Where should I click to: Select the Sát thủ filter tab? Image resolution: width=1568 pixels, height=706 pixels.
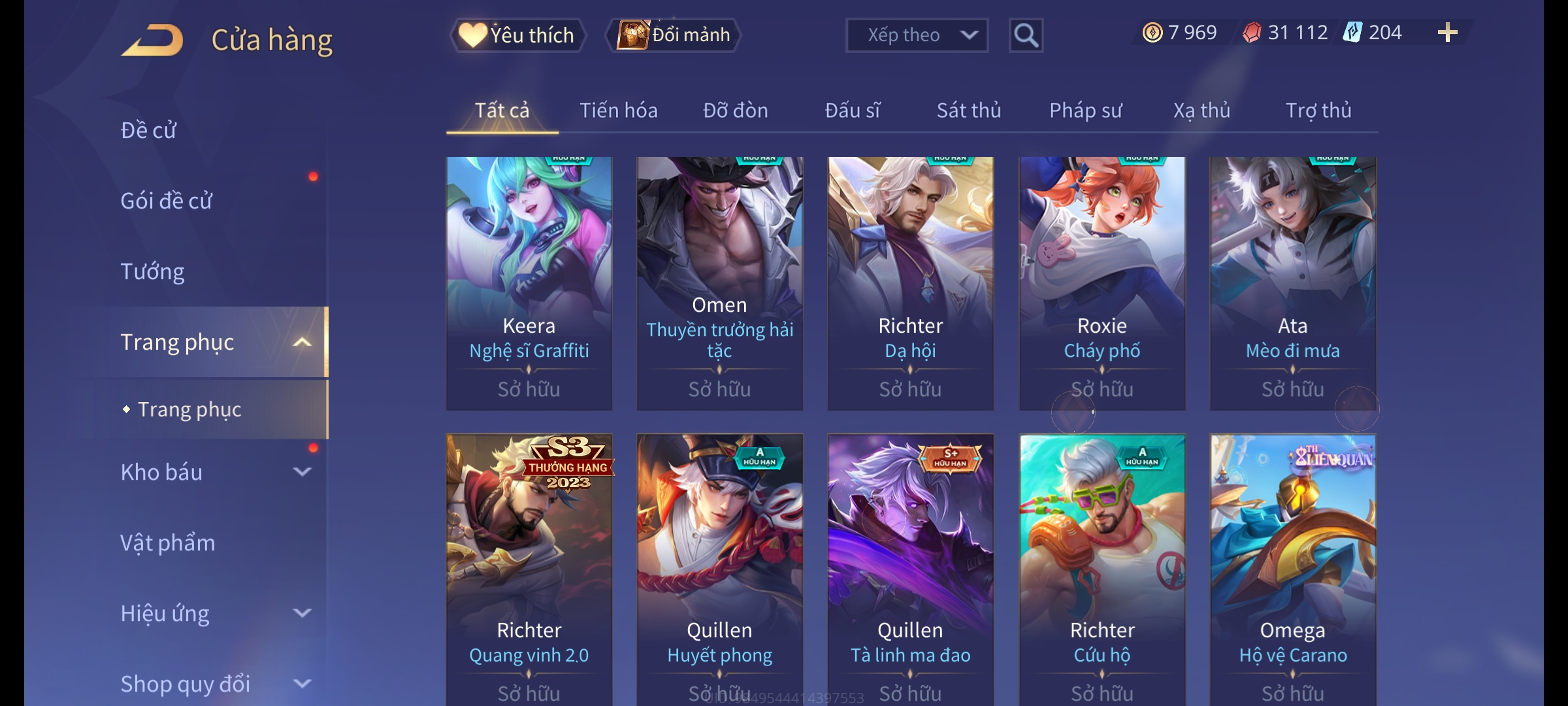click(x=969, y=110)
